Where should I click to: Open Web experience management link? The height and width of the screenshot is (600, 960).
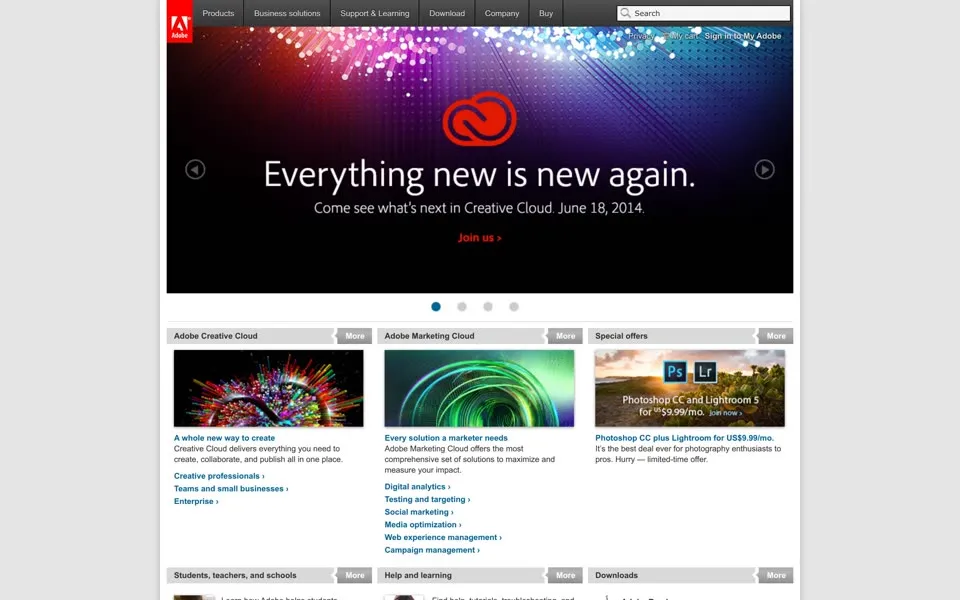tap(443, 538)
